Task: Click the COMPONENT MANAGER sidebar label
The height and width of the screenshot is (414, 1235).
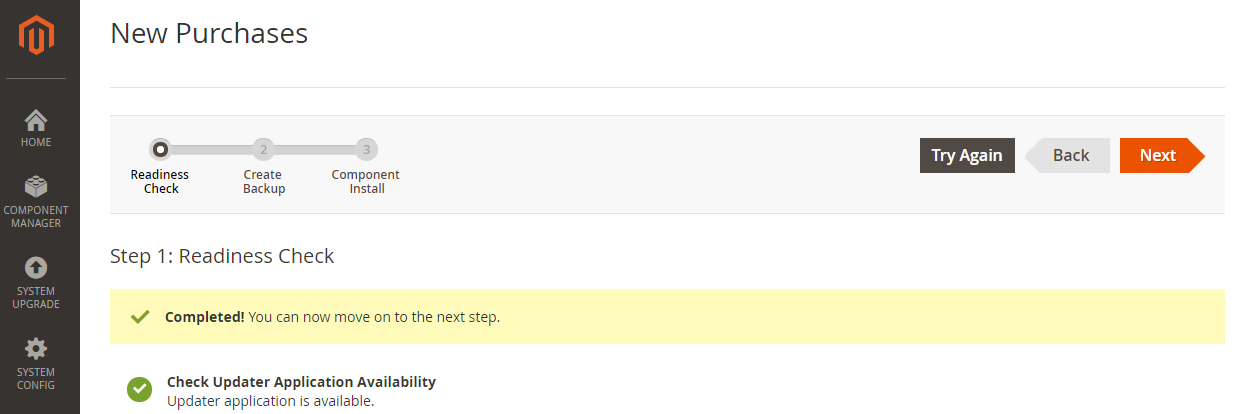Action: [x=36, y=217]
